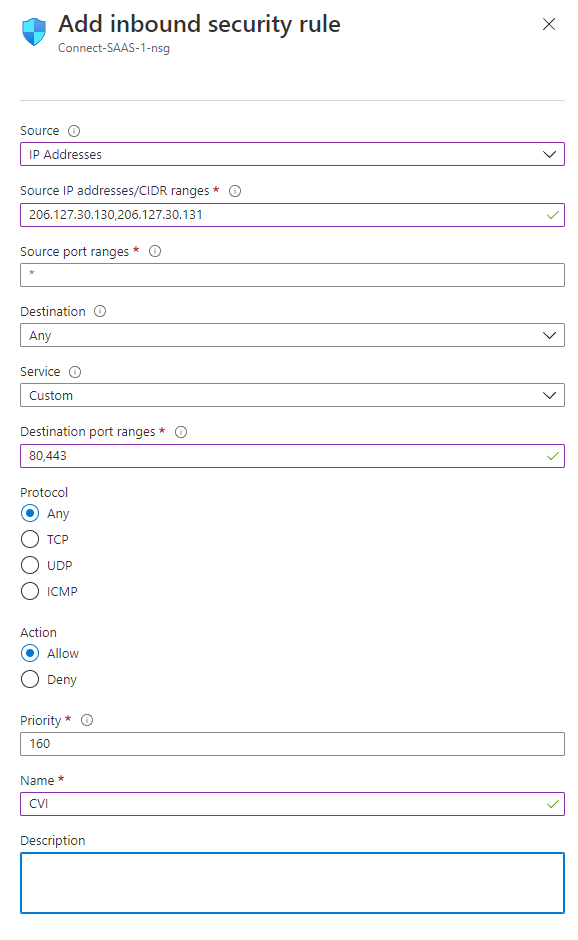This screenshot has height=940, width=578.
Task: Click inside the Description text area
Action: point(293,883)
